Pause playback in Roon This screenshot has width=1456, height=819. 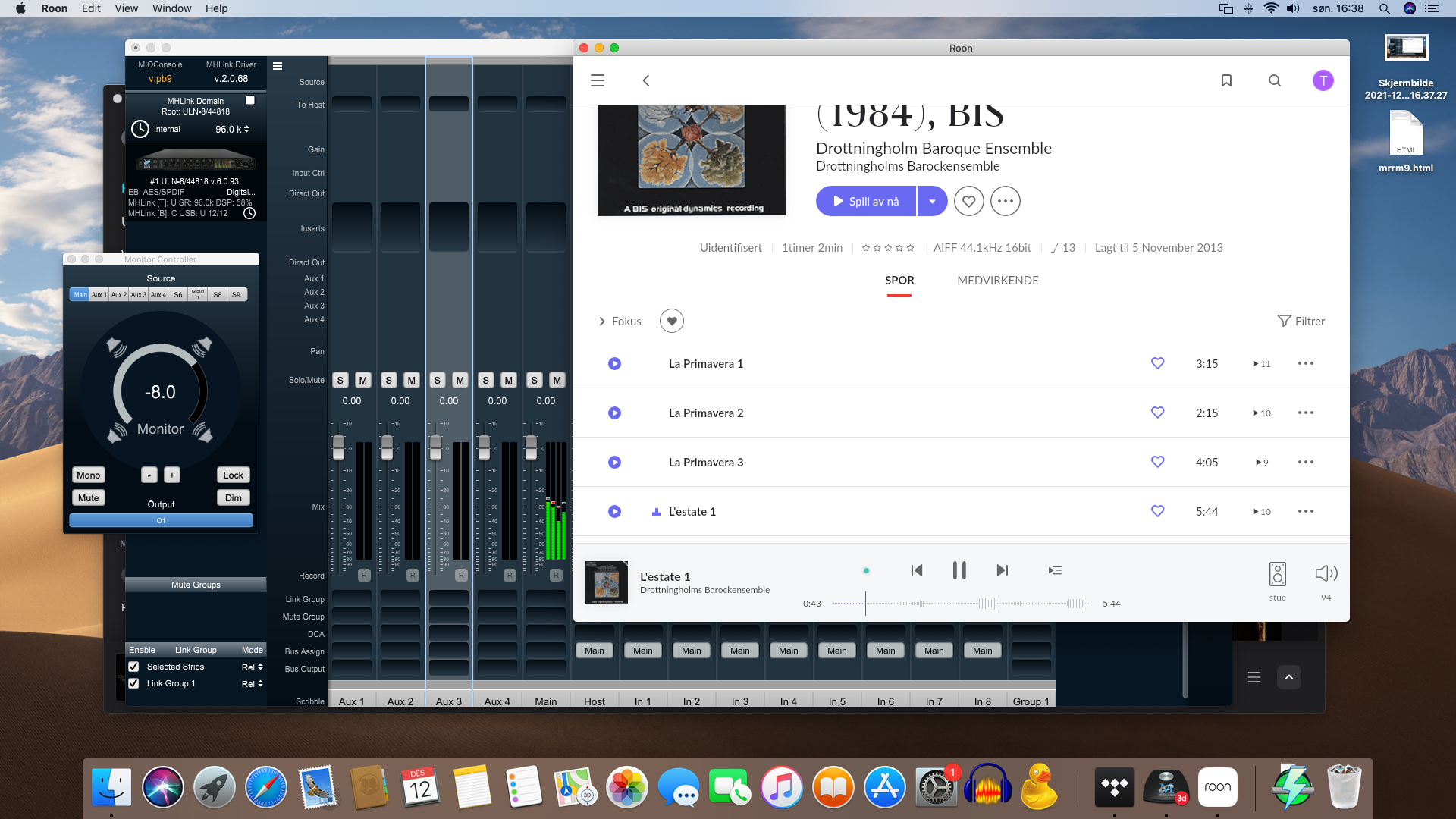[x=959, y=570]
